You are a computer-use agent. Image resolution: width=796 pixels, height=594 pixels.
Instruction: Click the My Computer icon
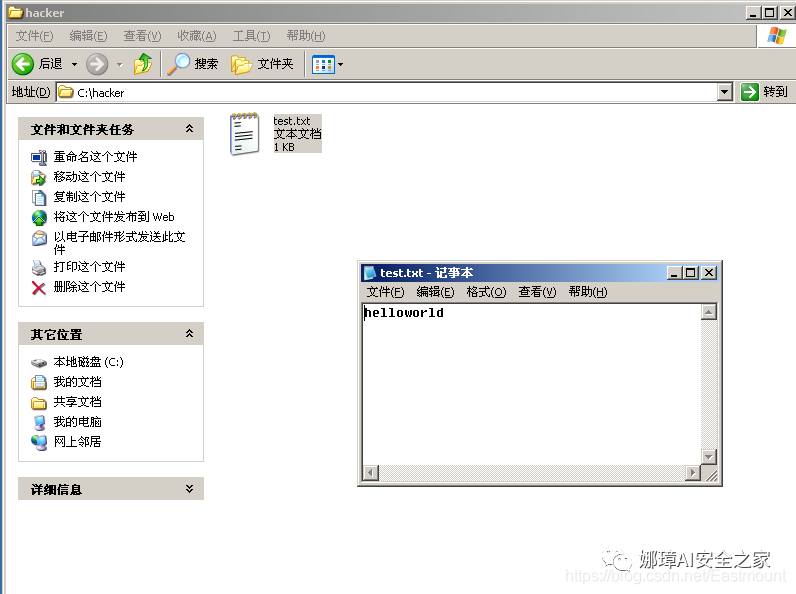tap(39, 422)
